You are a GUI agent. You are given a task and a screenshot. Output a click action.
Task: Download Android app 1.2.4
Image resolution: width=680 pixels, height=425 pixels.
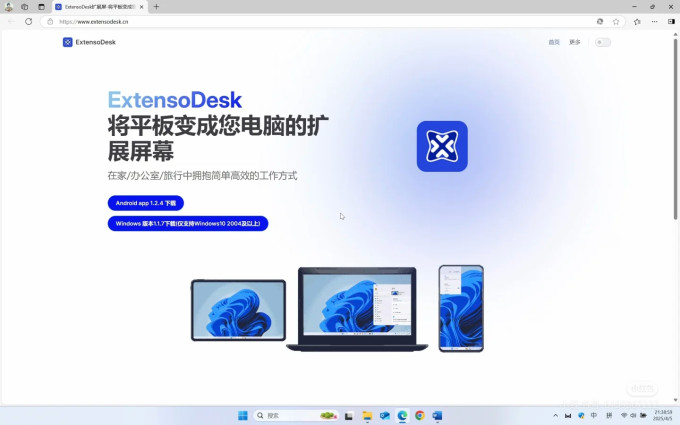(146, 203)
